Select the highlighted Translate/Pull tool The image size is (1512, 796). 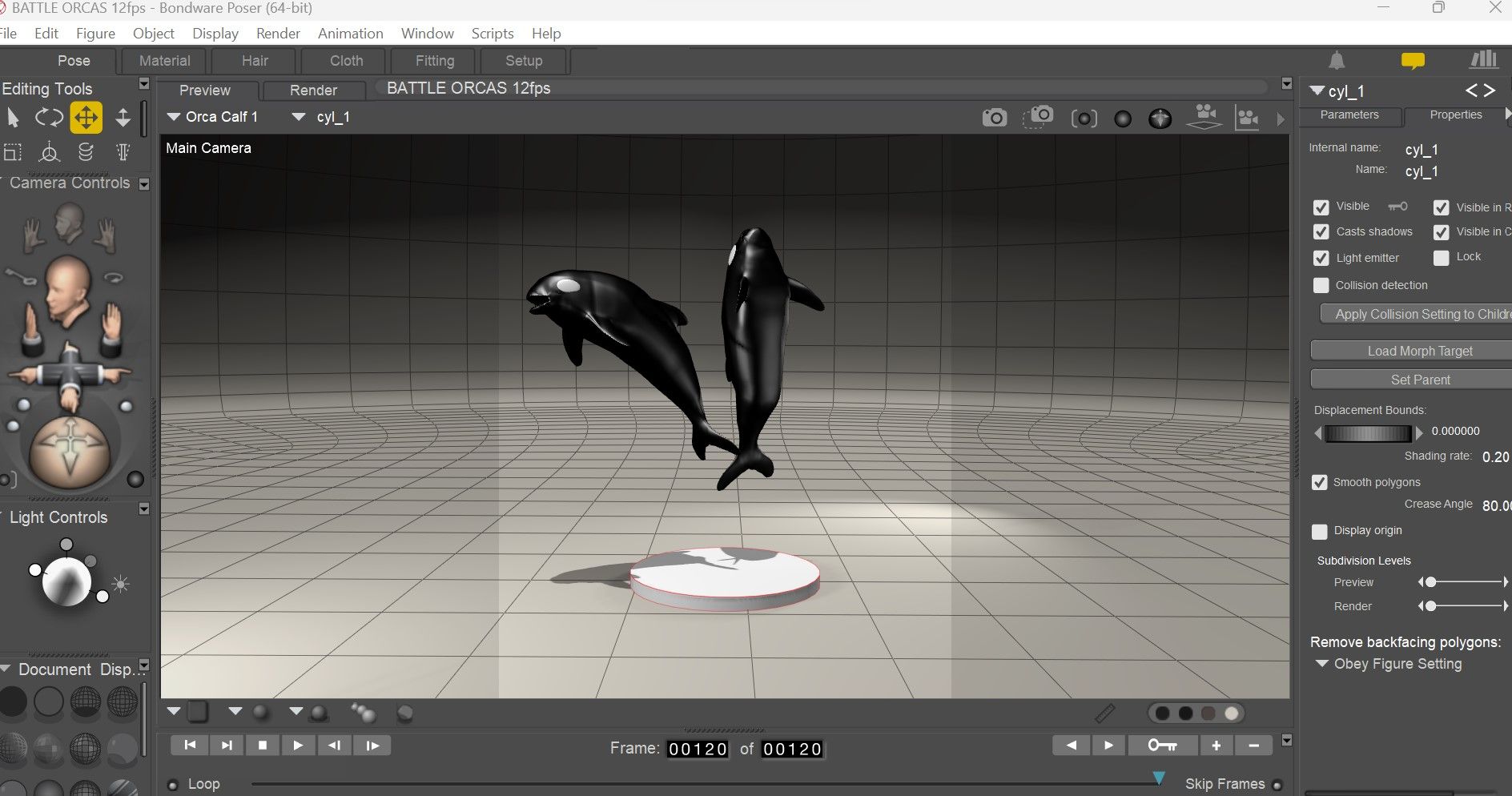[86, 118]
